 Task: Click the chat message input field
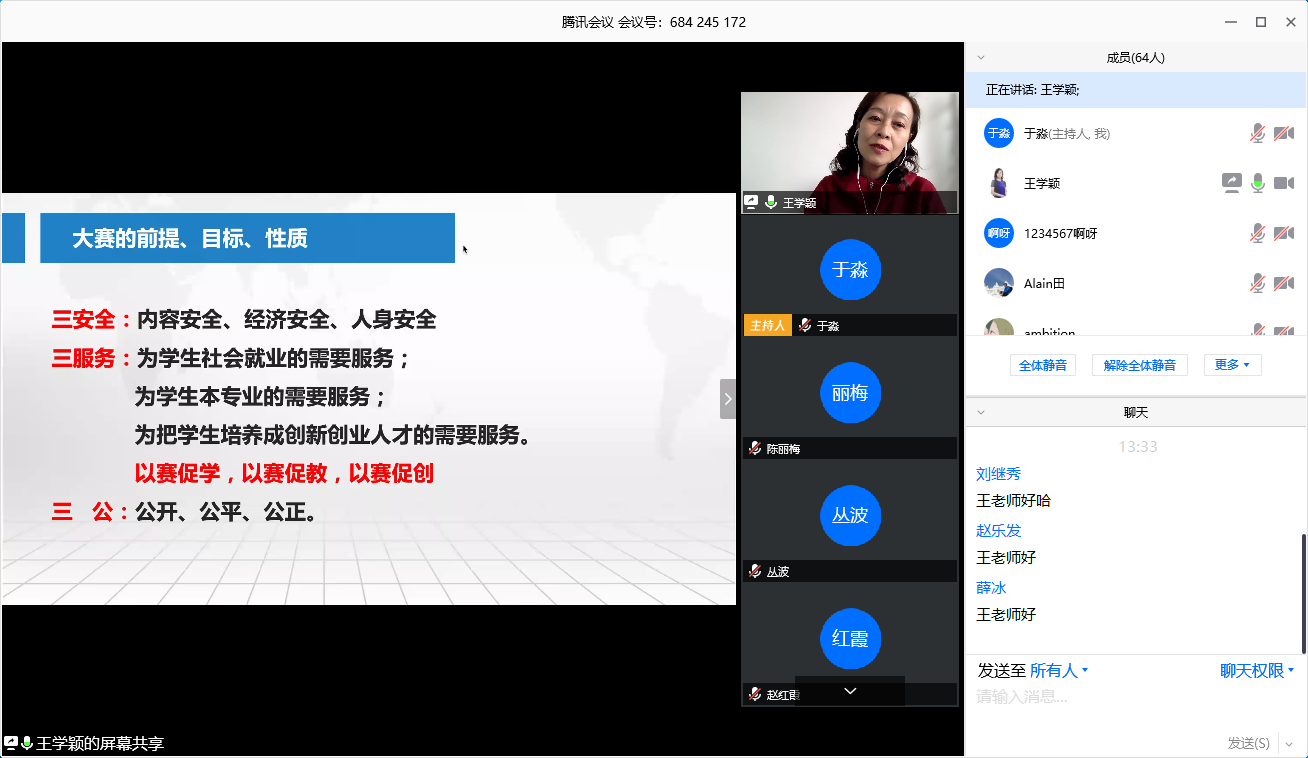1130,697
